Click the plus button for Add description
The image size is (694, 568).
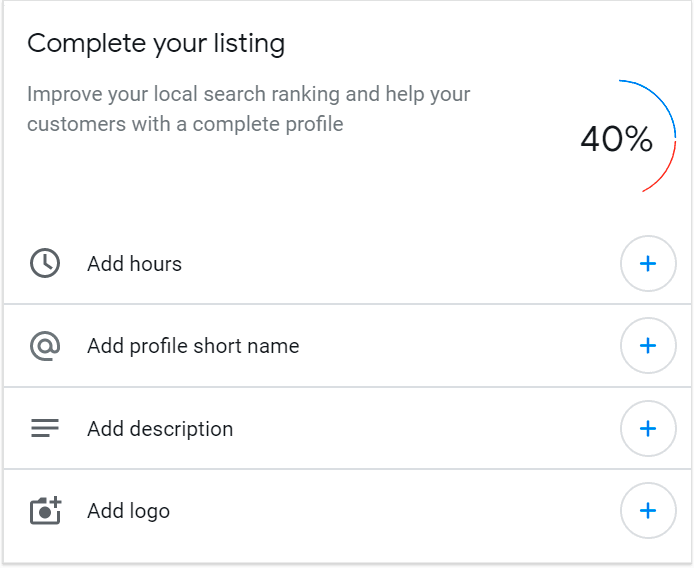pos(648,428)
